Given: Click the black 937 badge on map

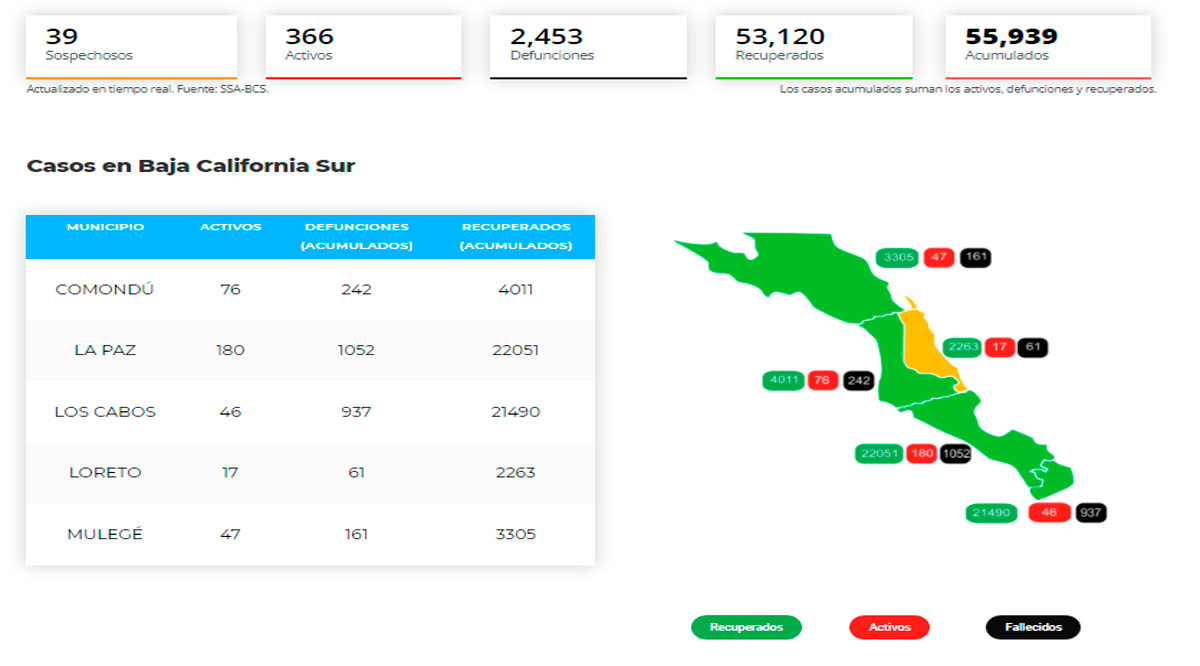Looking at the screenshot, I should [x=1090, y=512].
